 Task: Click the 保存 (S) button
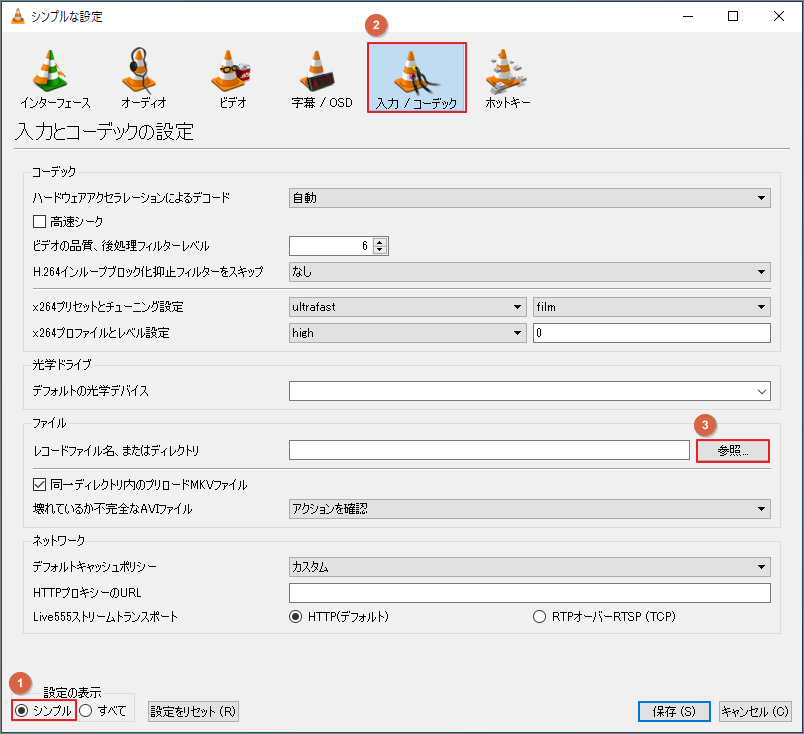673,710
